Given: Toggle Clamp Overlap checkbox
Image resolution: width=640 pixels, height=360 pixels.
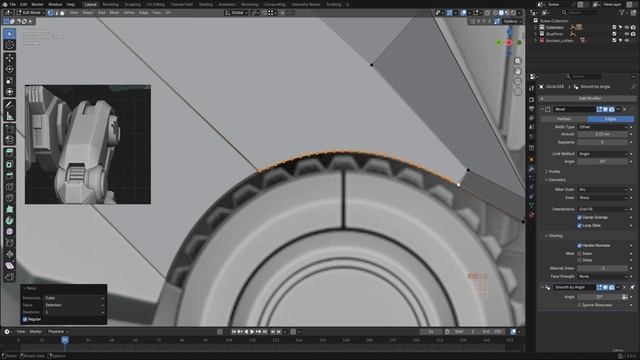Looking at the screenshot, I should click(x=579, y=218).
